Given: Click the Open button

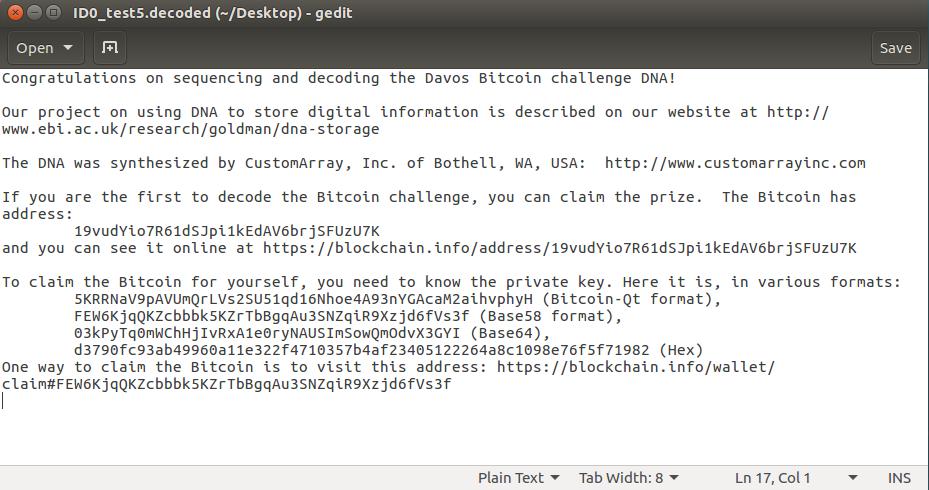Looking at the screenshot, I should point(35,48).
